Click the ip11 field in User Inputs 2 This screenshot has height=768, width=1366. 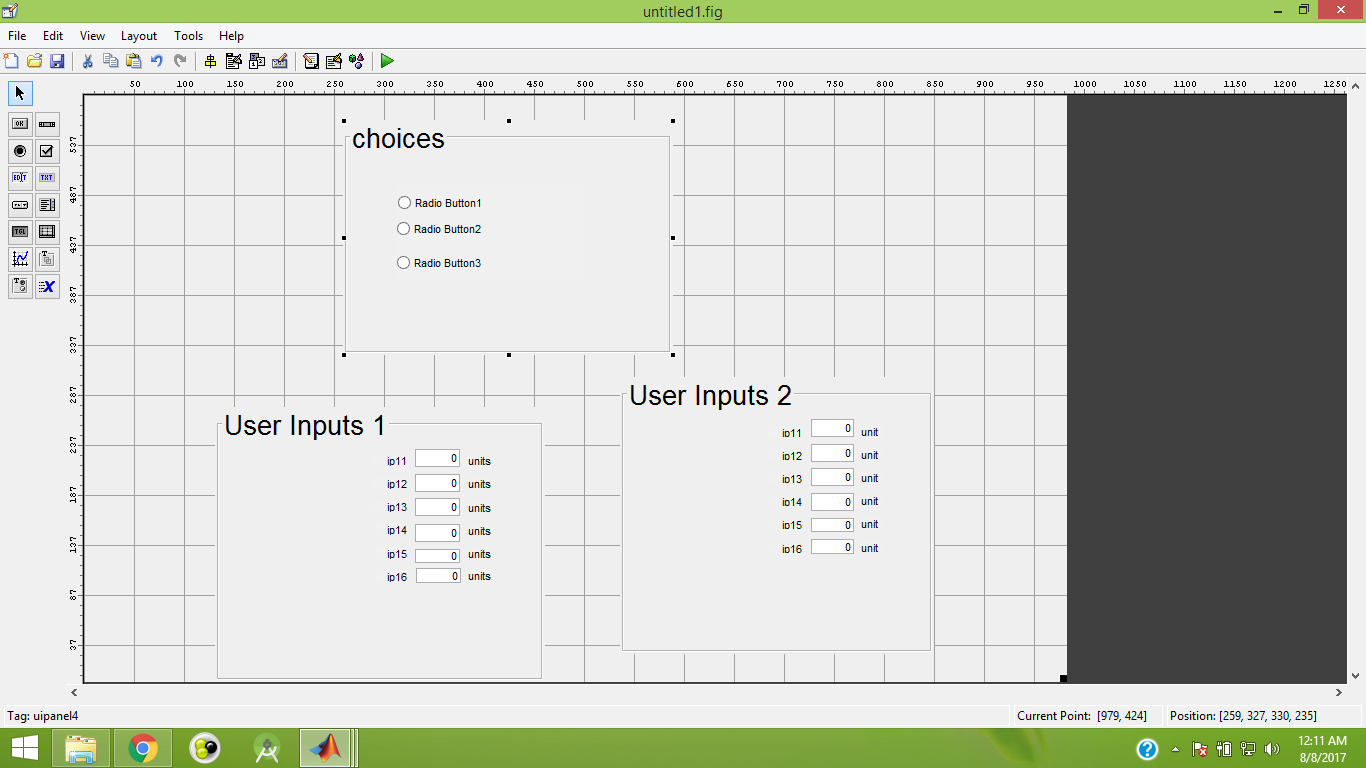tap(832, 429)
